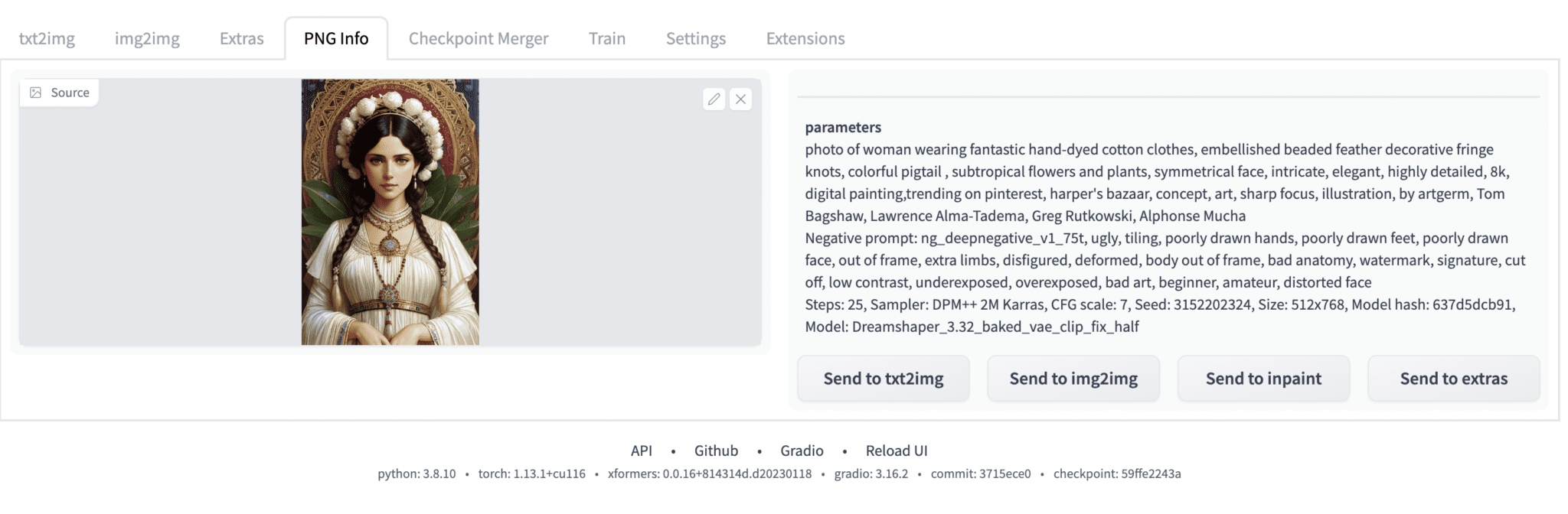Image resolution: width=1568 pixels, height=514 pixels.
Task: Click the Source image label icon
Action: [x=36, y=93]
